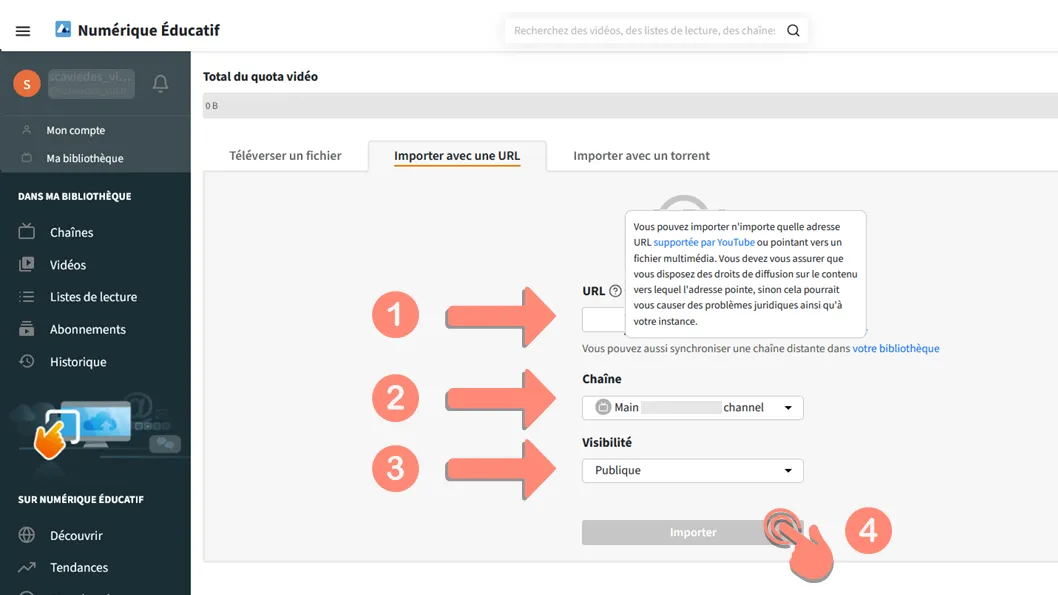The image size is (1058, 595).
Task: Click the notification bell icon
Action: point(160,83)
